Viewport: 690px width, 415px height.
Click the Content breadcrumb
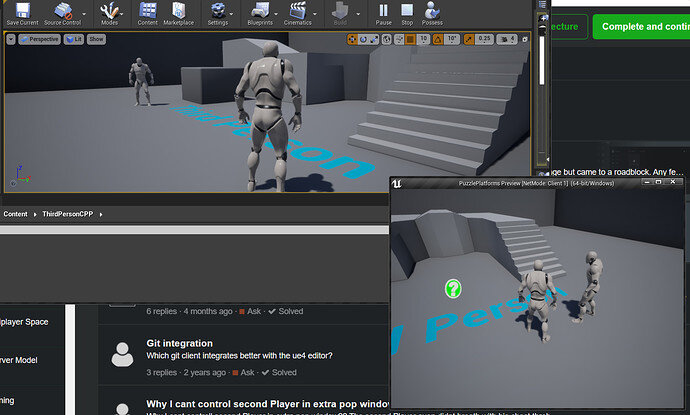[15, 214]
